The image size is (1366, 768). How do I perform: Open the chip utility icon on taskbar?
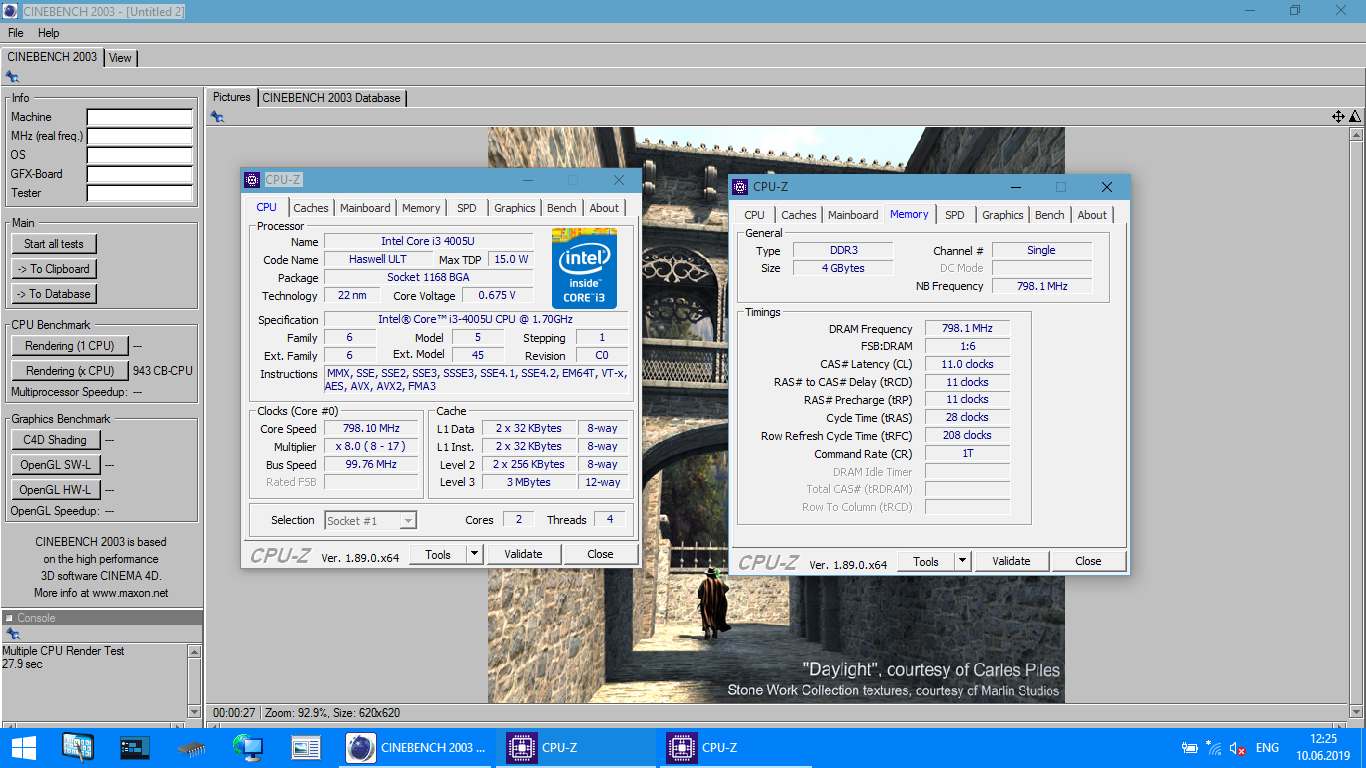coord(191,747)
